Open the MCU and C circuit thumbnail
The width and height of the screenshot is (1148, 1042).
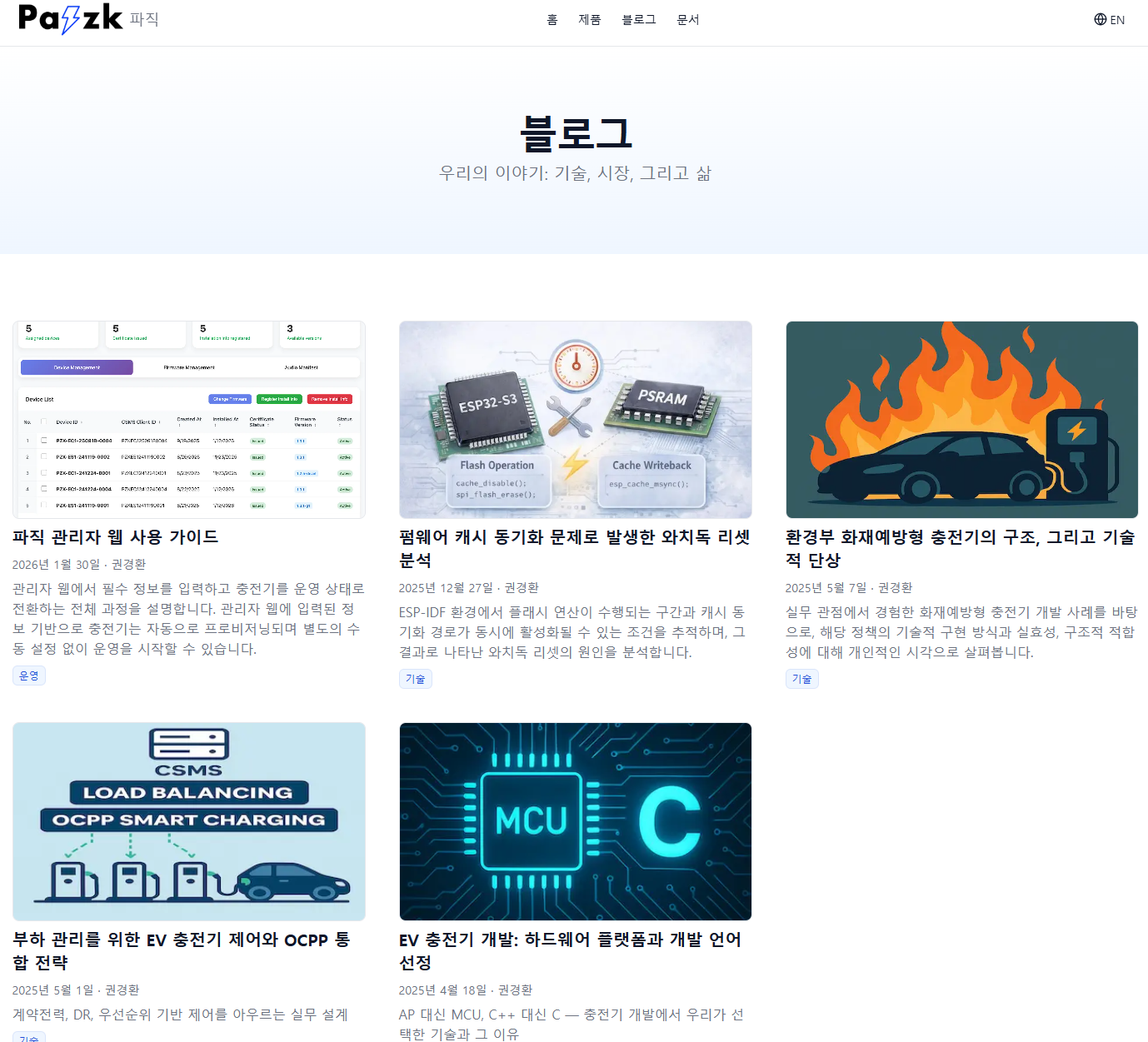pos(575,821)
